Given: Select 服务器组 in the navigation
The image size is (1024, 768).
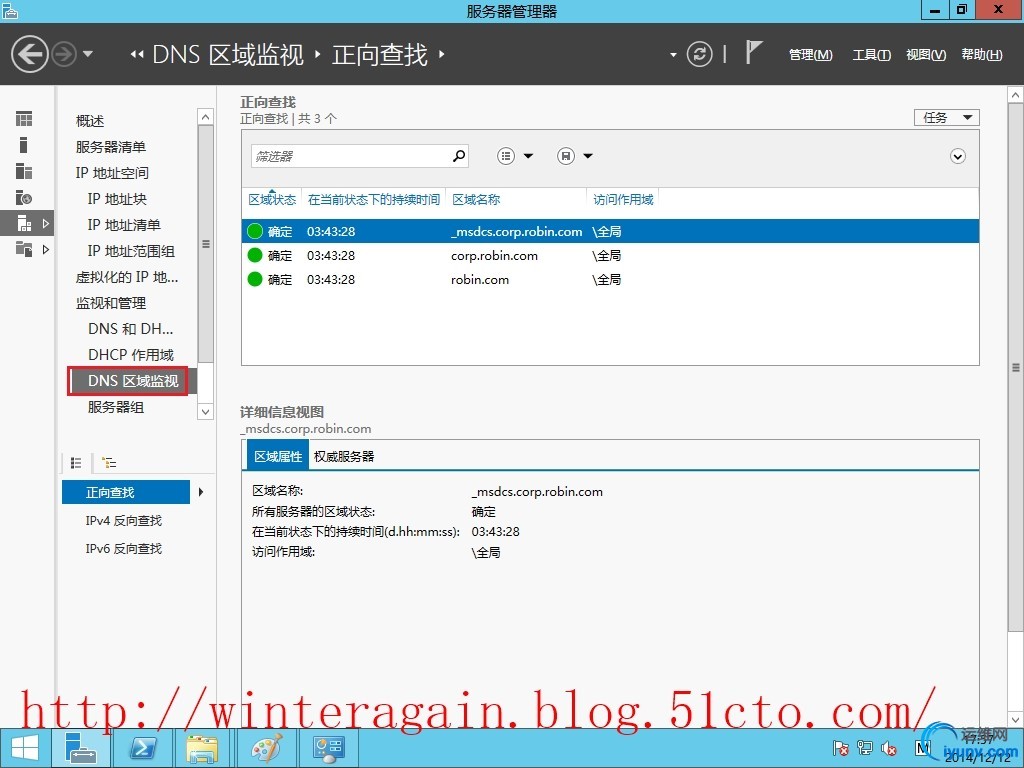Looking at the screenshot, I should 116,408.
